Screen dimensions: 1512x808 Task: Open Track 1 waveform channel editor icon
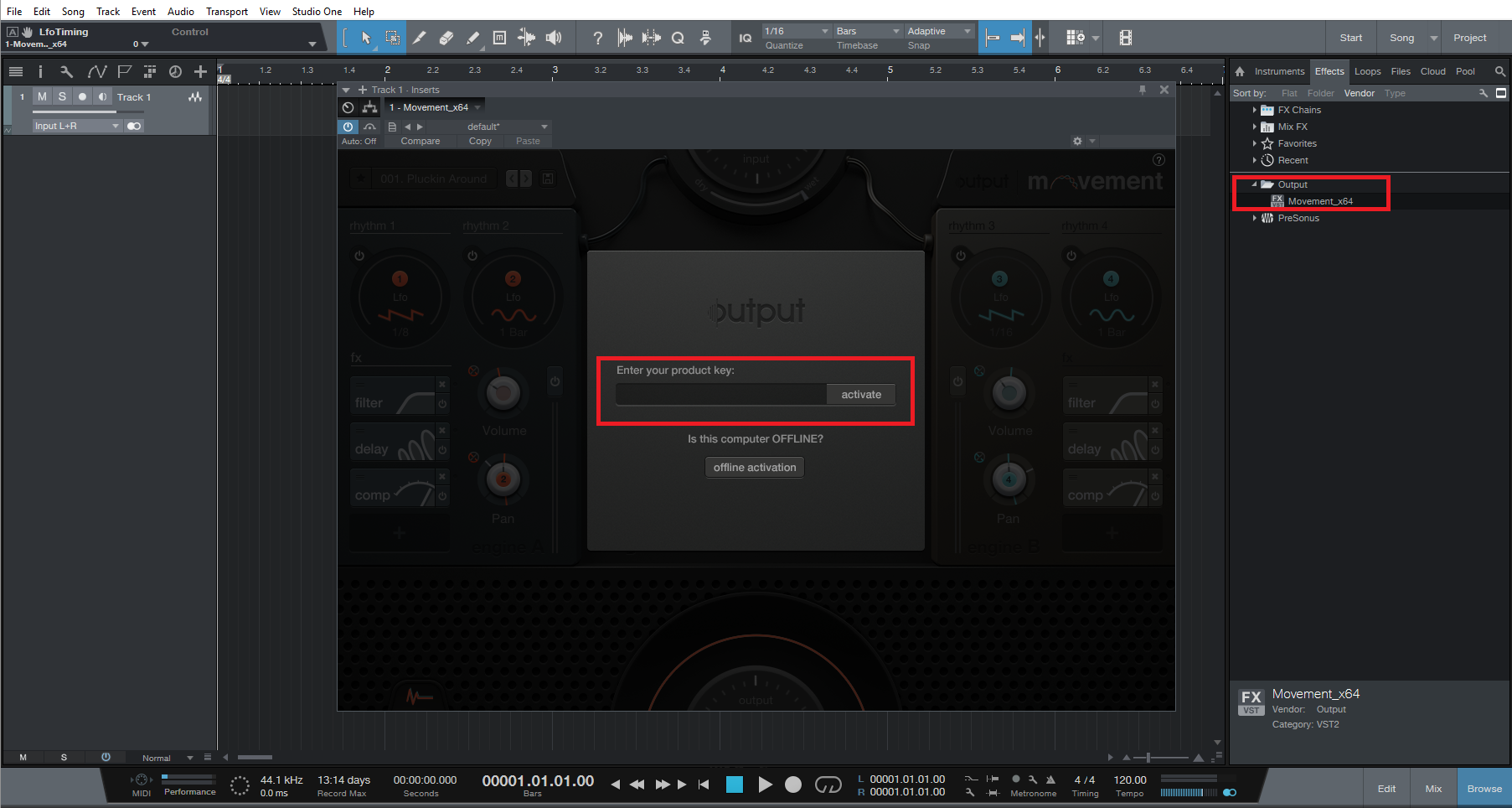195,97
